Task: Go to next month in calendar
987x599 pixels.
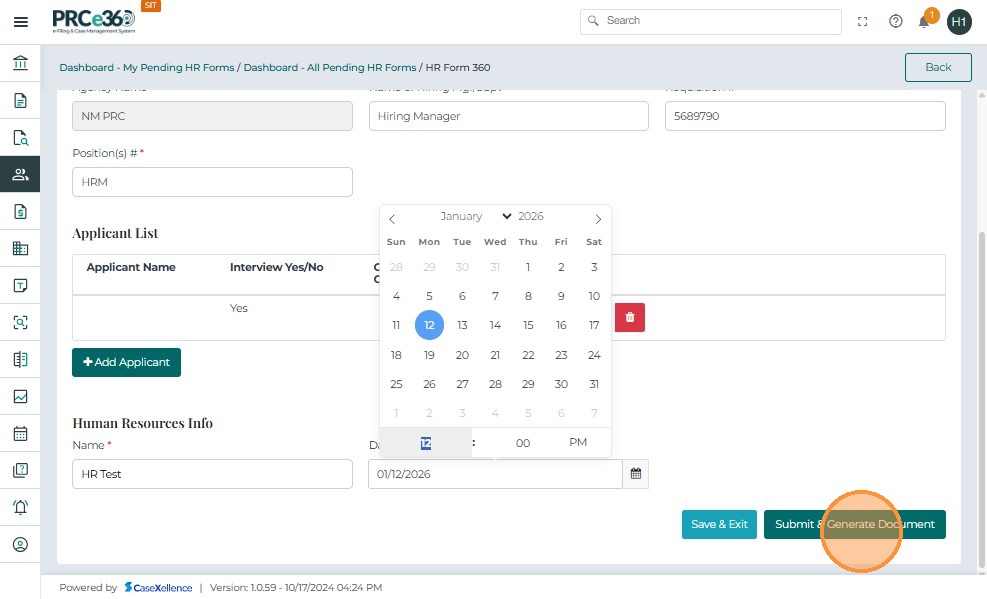Action: (x=598, y=219)
